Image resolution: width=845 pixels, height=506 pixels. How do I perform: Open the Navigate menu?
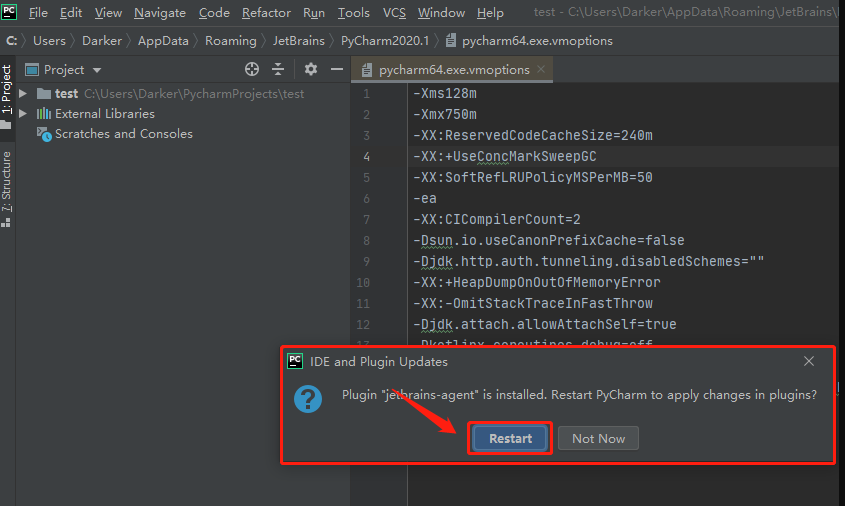160,12
